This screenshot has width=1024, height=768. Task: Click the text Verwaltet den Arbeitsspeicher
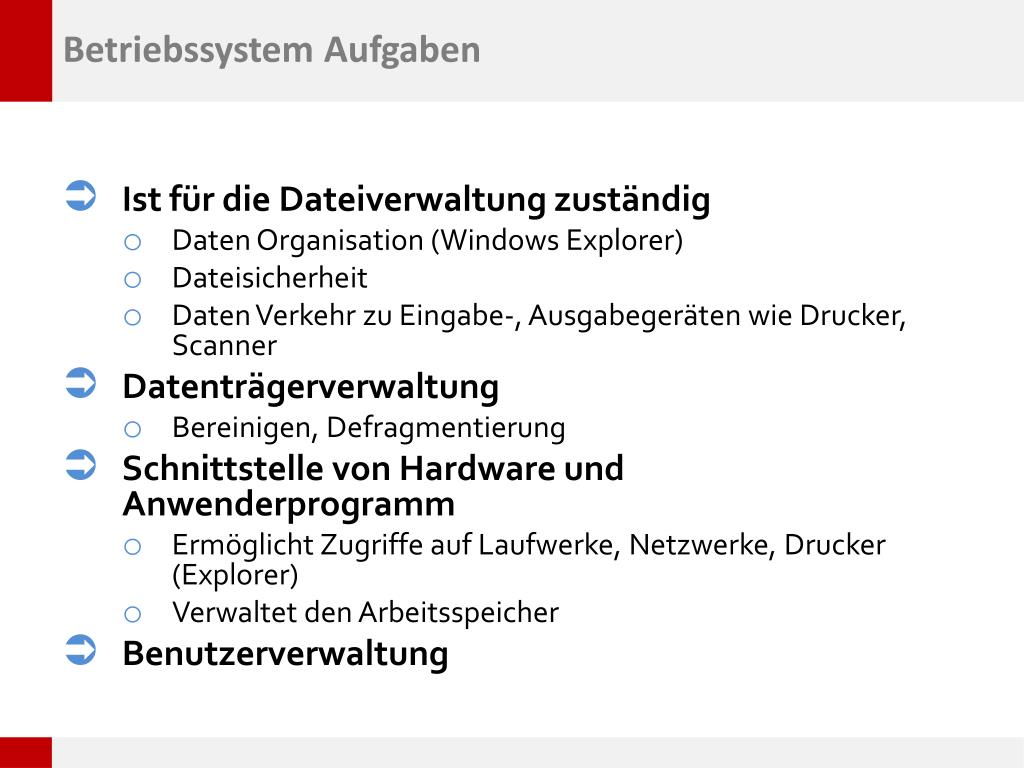(x=366, y=613)
